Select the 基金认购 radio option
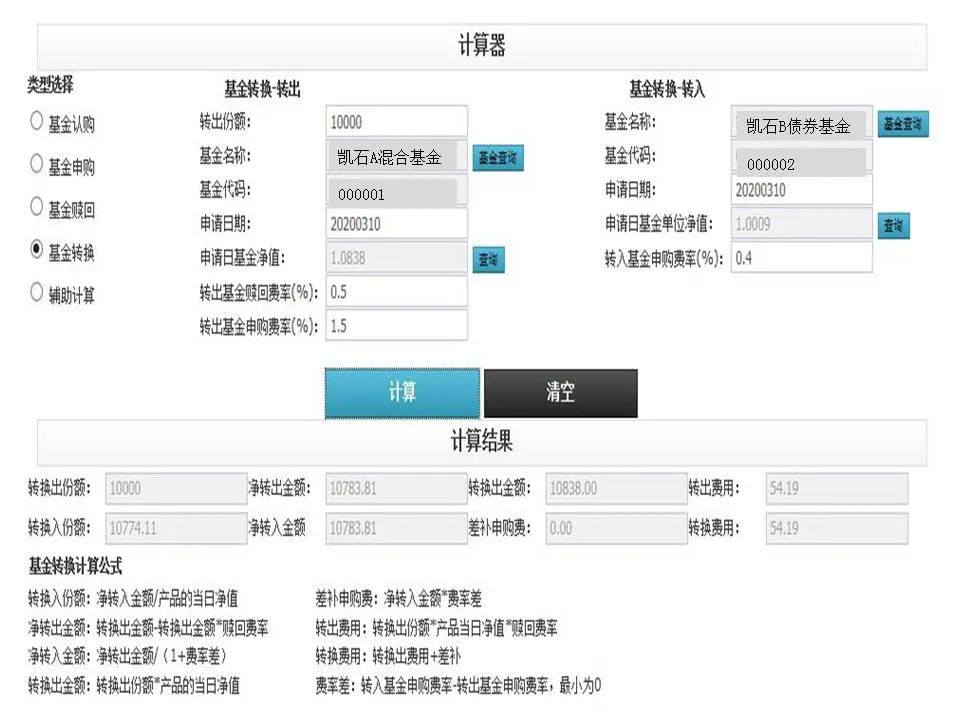The image size is (960, 720). 37,121
